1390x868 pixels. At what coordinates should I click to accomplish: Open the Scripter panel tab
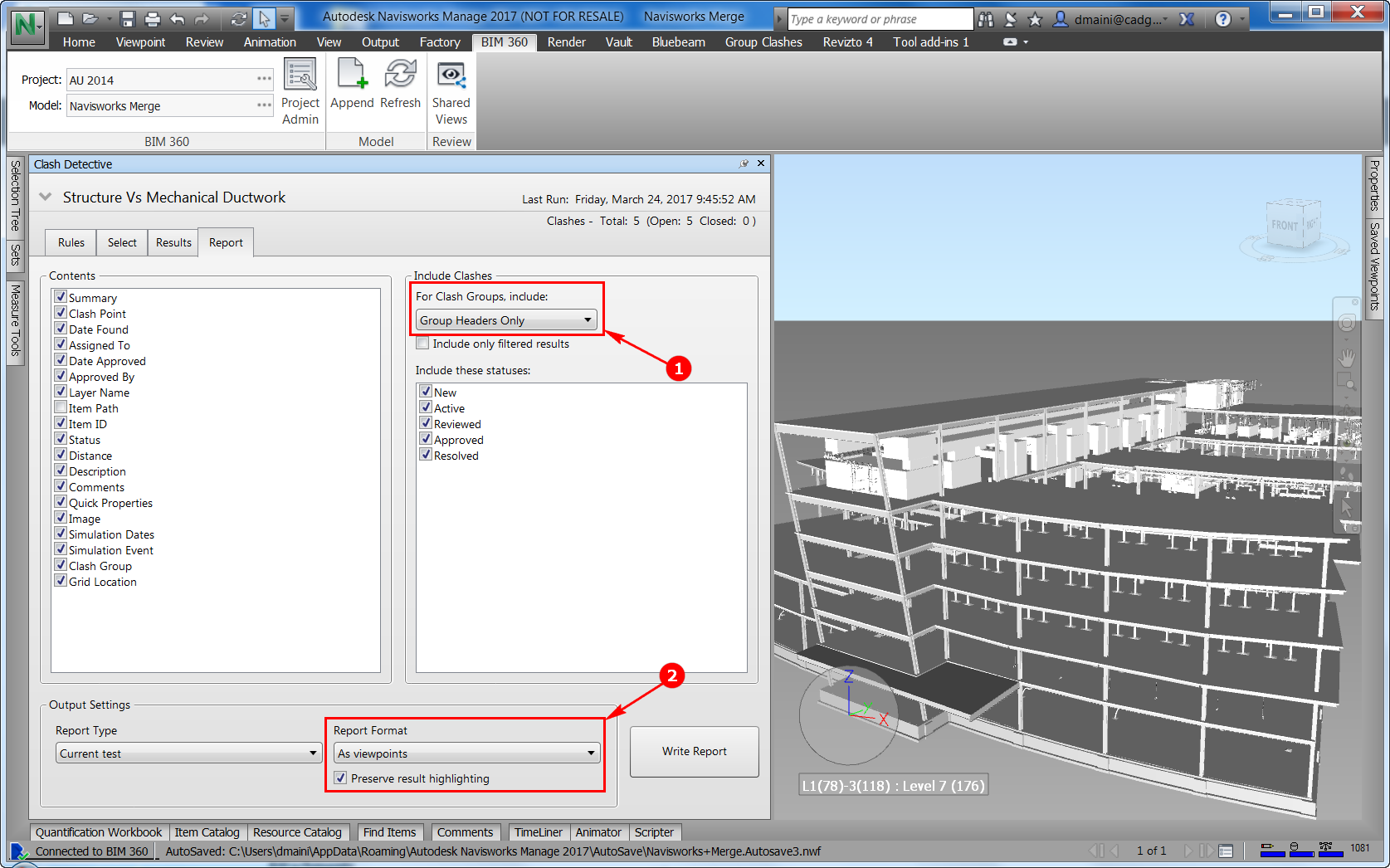coord(654,832)
